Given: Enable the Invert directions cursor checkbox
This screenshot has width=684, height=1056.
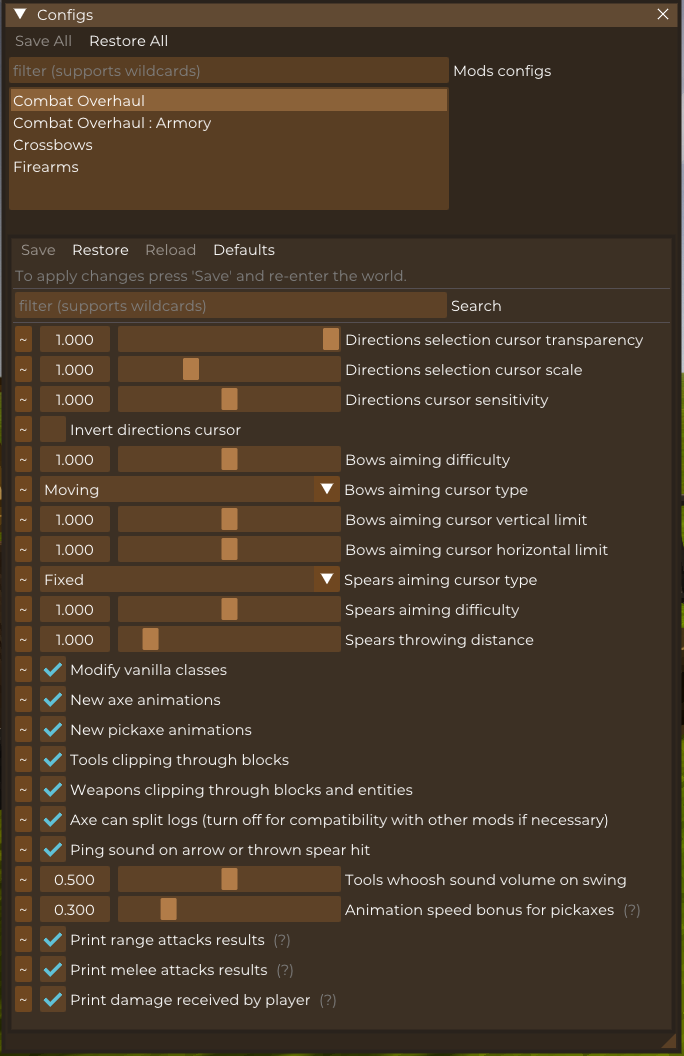Looking at the screenshot, I should (53, 430).
